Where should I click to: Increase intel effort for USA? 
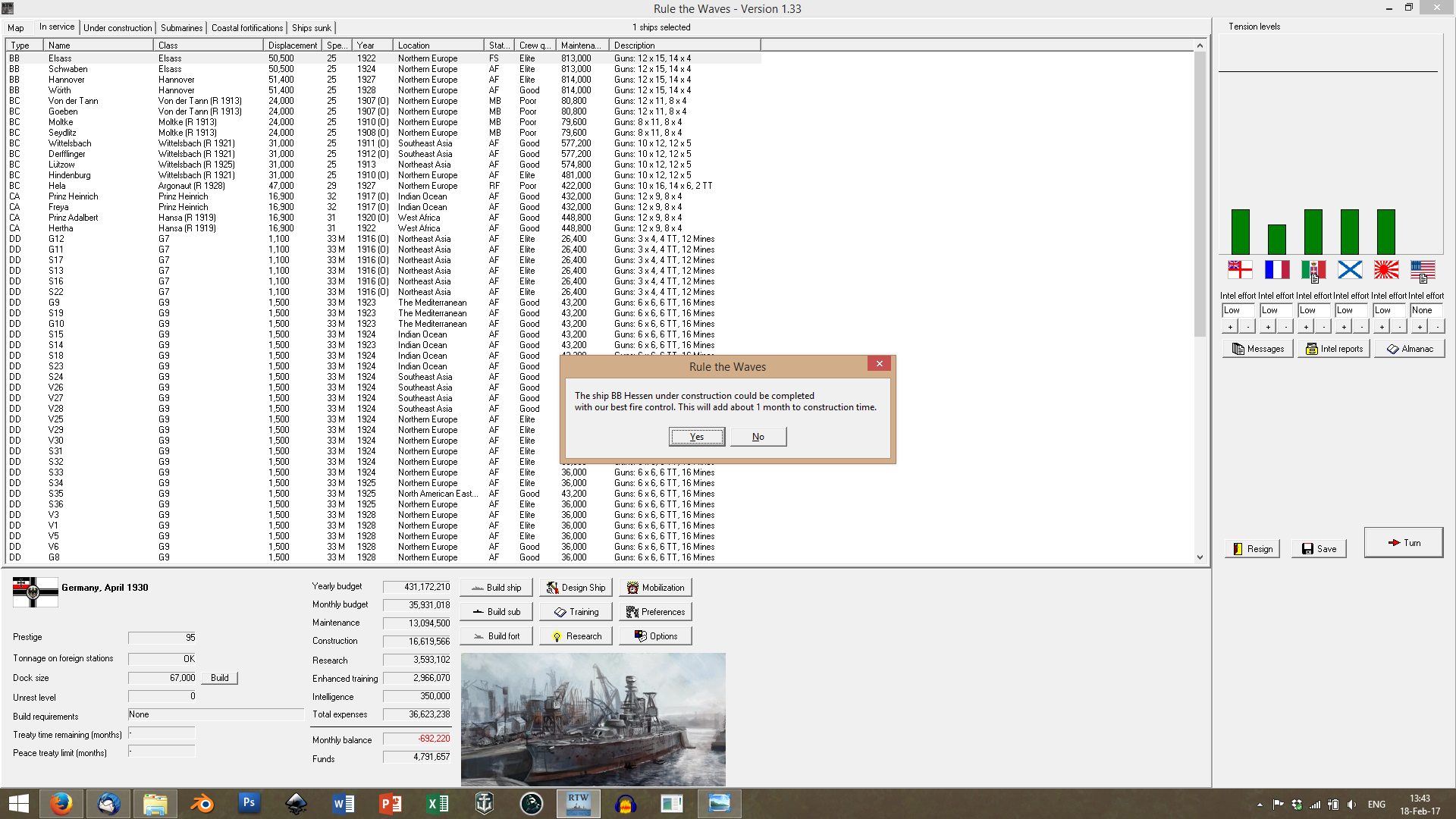[x=1420, y=327]
